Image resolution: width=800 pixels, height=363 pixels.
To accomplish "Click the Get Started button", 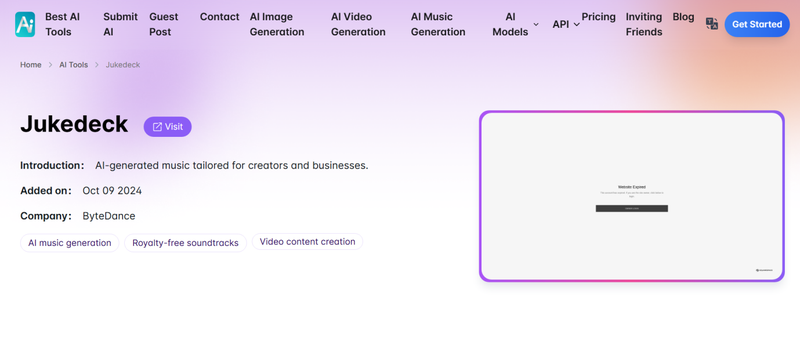I will pyautogui.click(x=757, y=25).
